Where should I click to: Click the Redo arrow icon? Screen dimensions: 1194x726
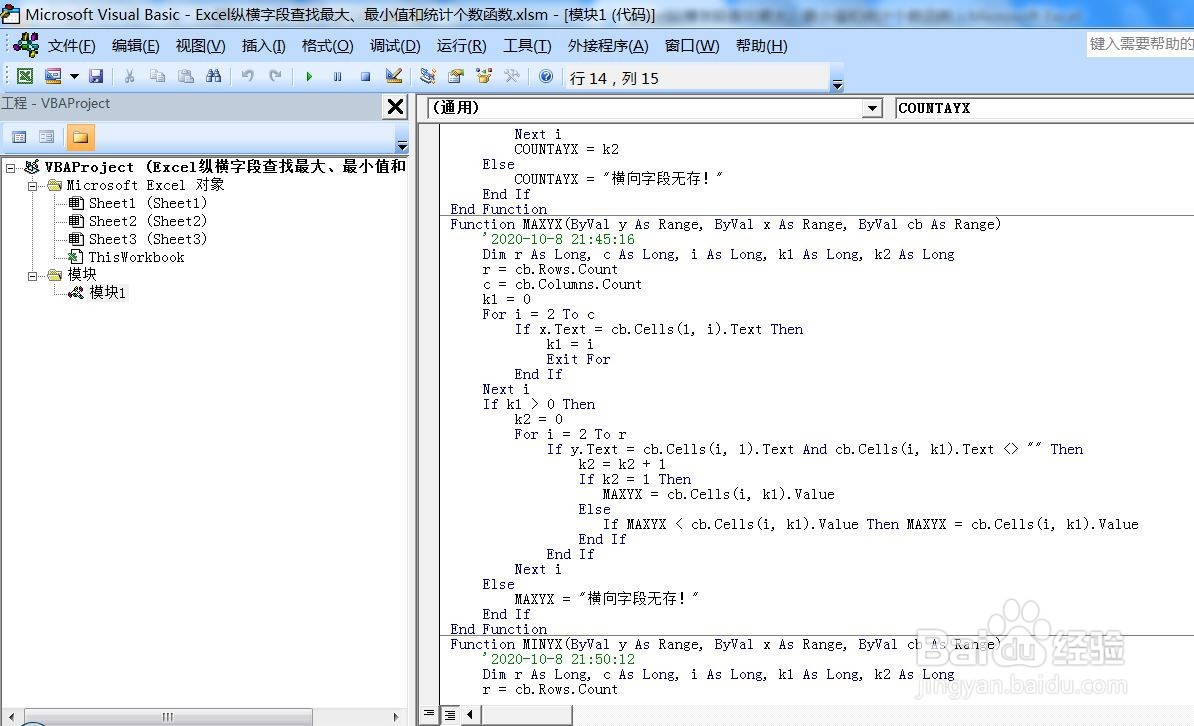coord(275,76)
